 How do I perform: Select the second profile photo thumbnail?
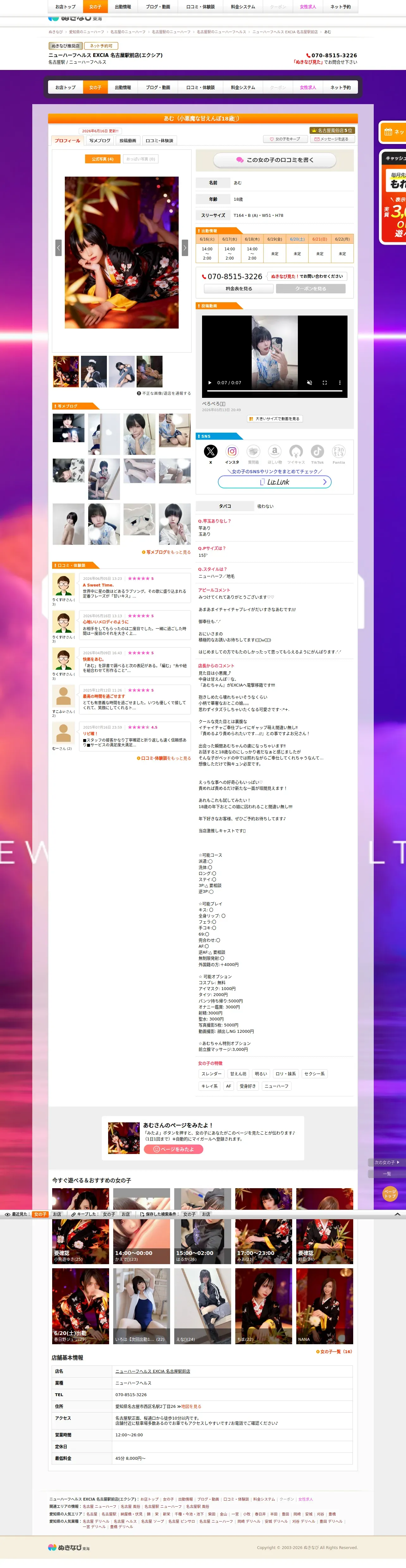pyautogui.click(x=94, y=372)
